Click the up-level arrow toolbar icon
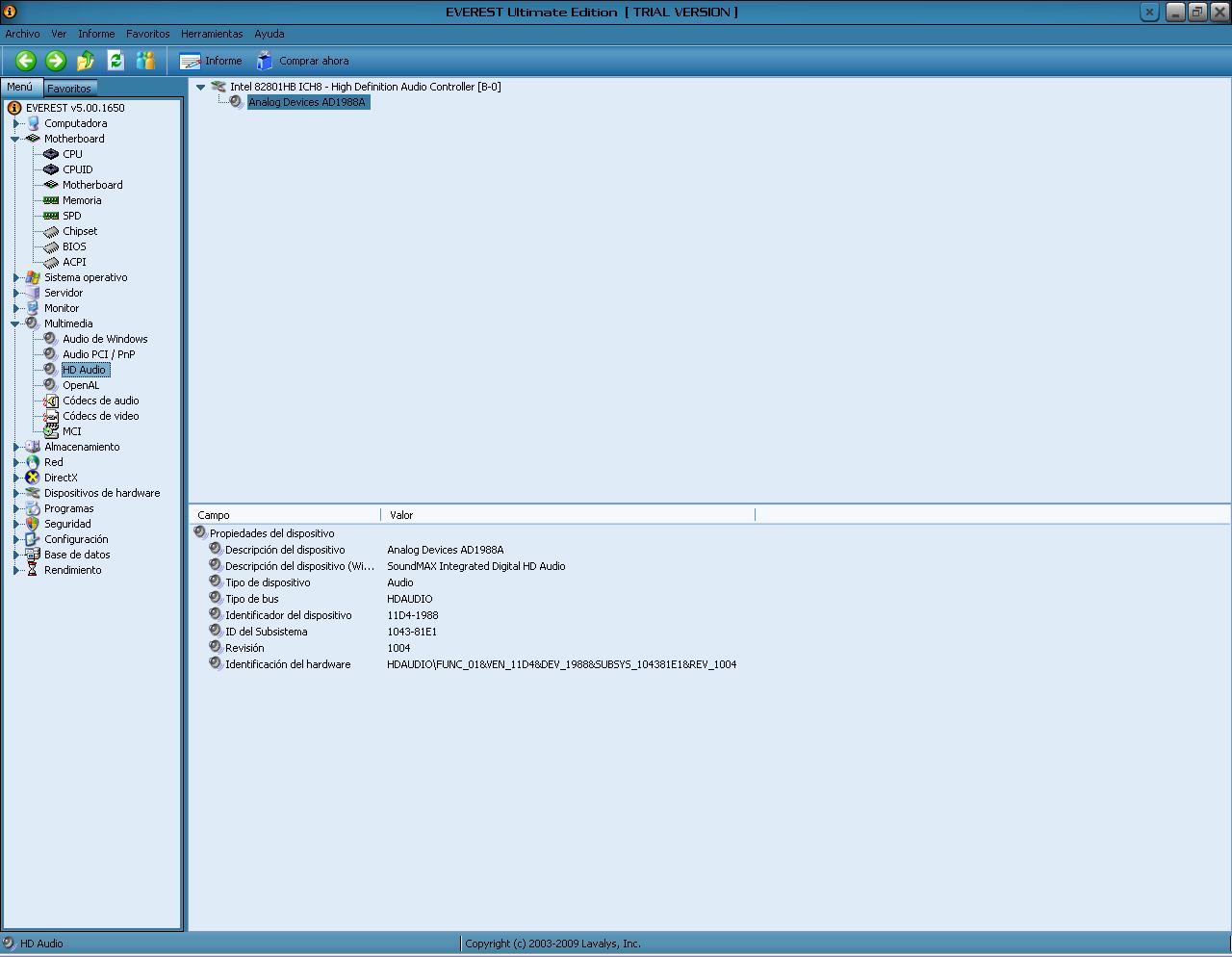The image size is (1232, 957). click(86, 61)
